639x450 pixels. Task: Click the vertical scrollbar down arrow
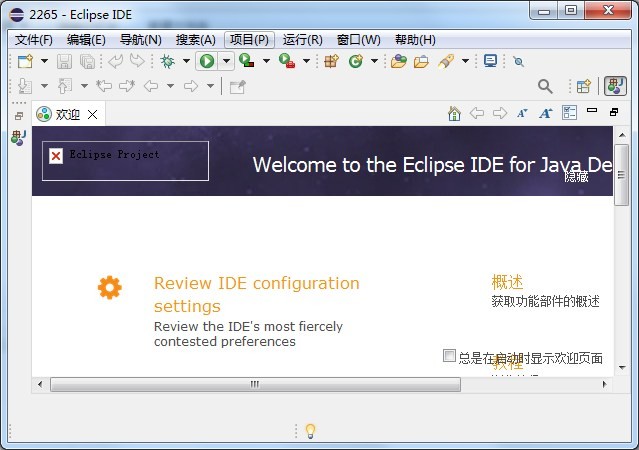tap(622, 368)
